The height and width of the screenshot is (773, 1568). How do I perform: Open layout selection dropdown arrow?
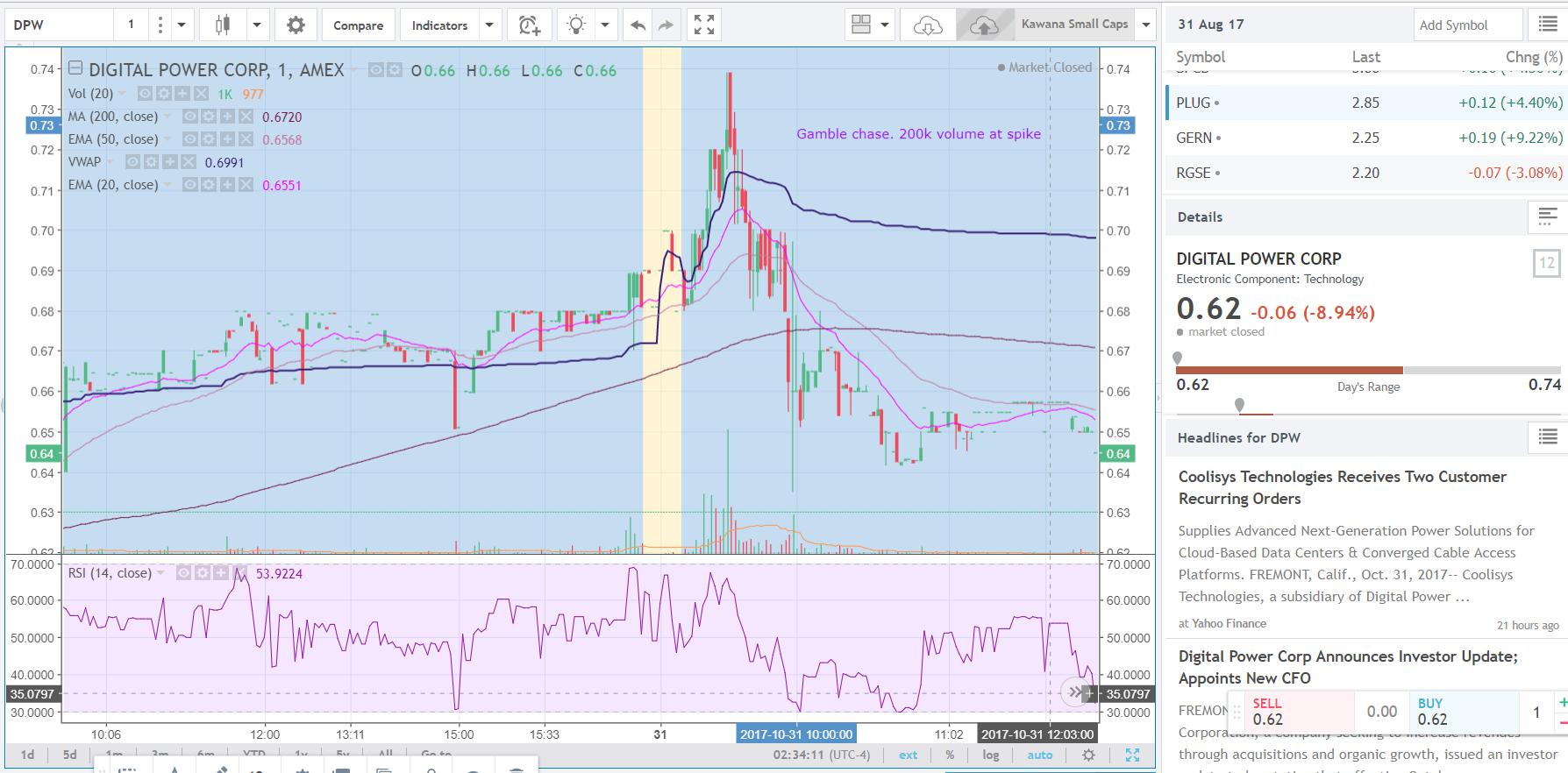884,25
